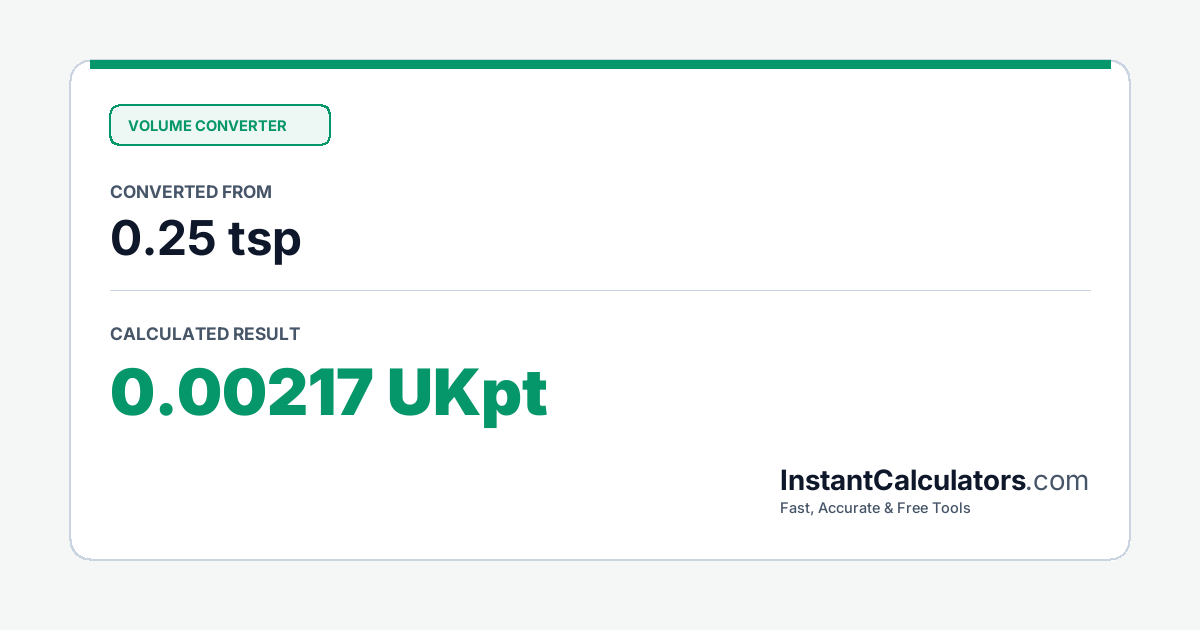Click the green accent bar atop the card
The image size is (1200, 630).
coord(600,64)
